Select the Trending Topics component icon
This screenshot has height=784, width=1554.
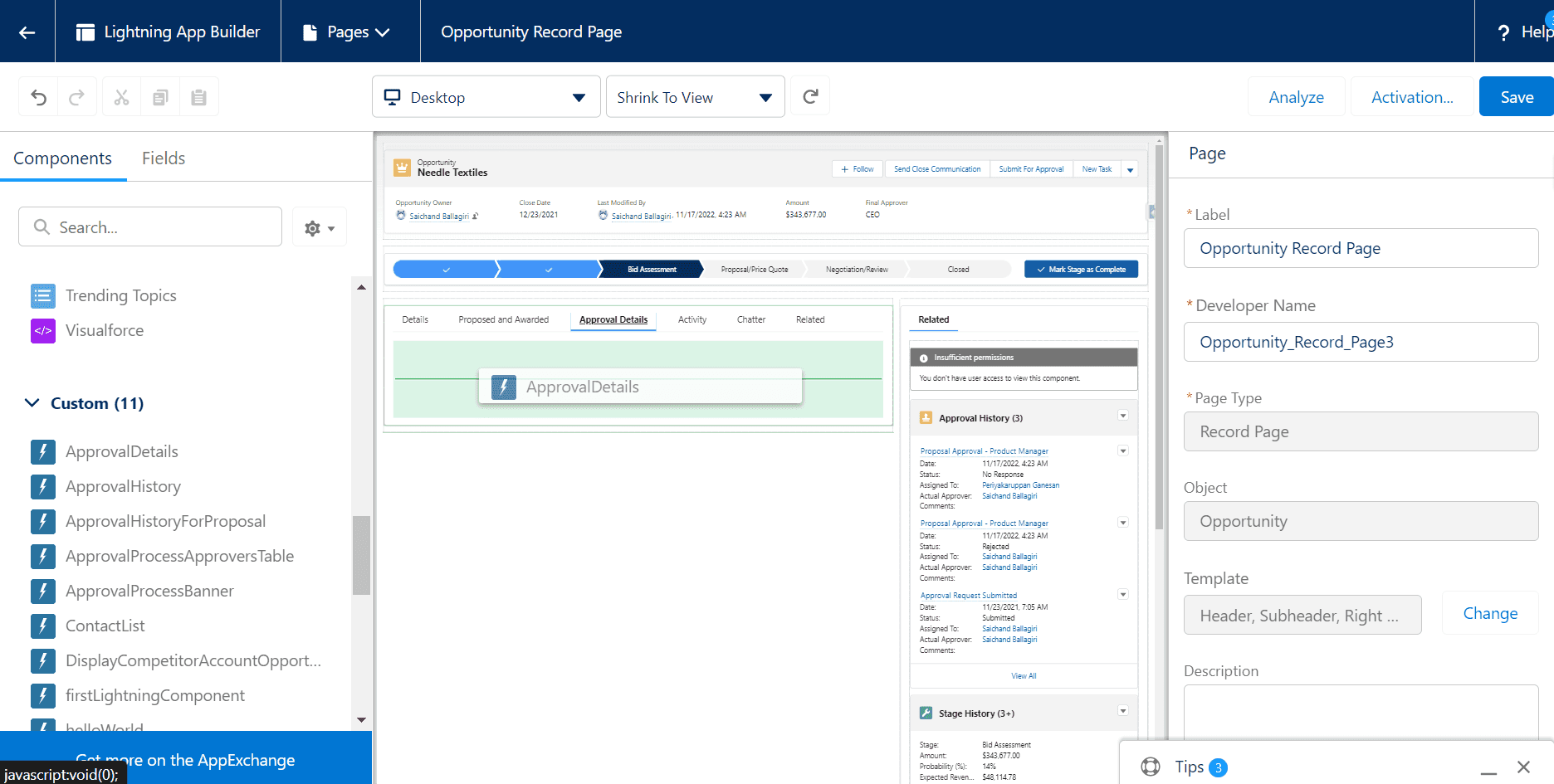click(x=43, y=295)
